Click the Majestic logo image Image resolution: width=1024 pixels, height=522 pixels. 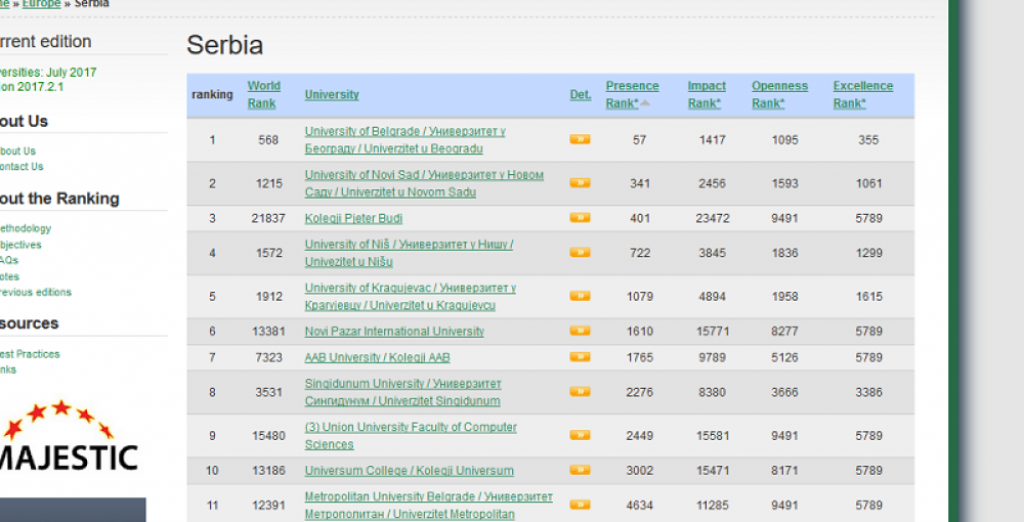[68, 440]
